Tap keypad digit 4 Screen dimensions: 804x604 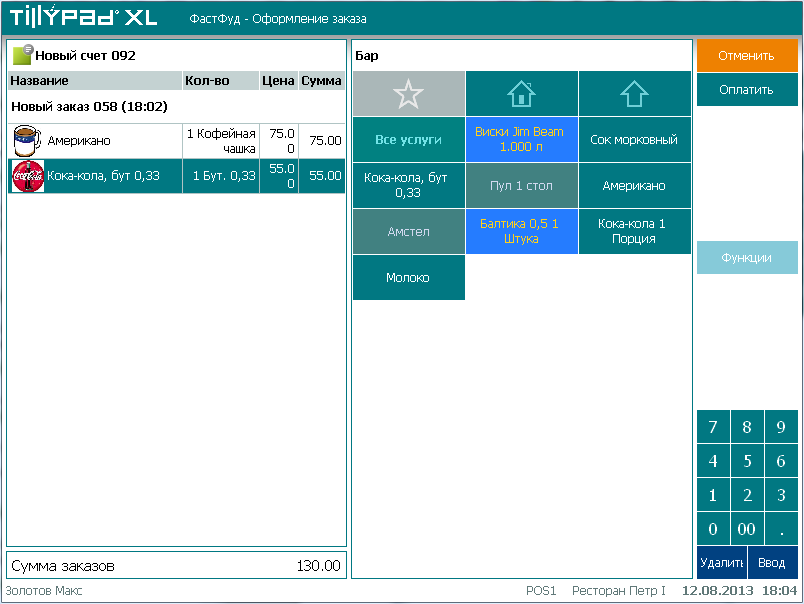click(x=713, y=460)
